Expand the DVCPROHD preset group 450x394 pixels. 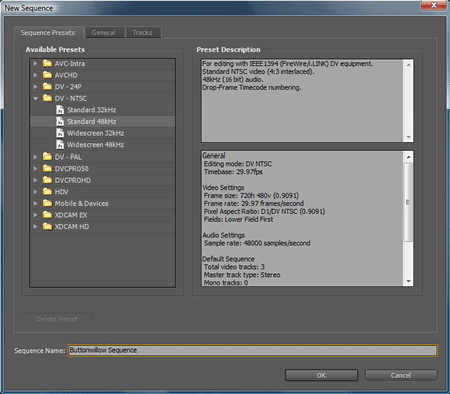click(x=35, y=180)
